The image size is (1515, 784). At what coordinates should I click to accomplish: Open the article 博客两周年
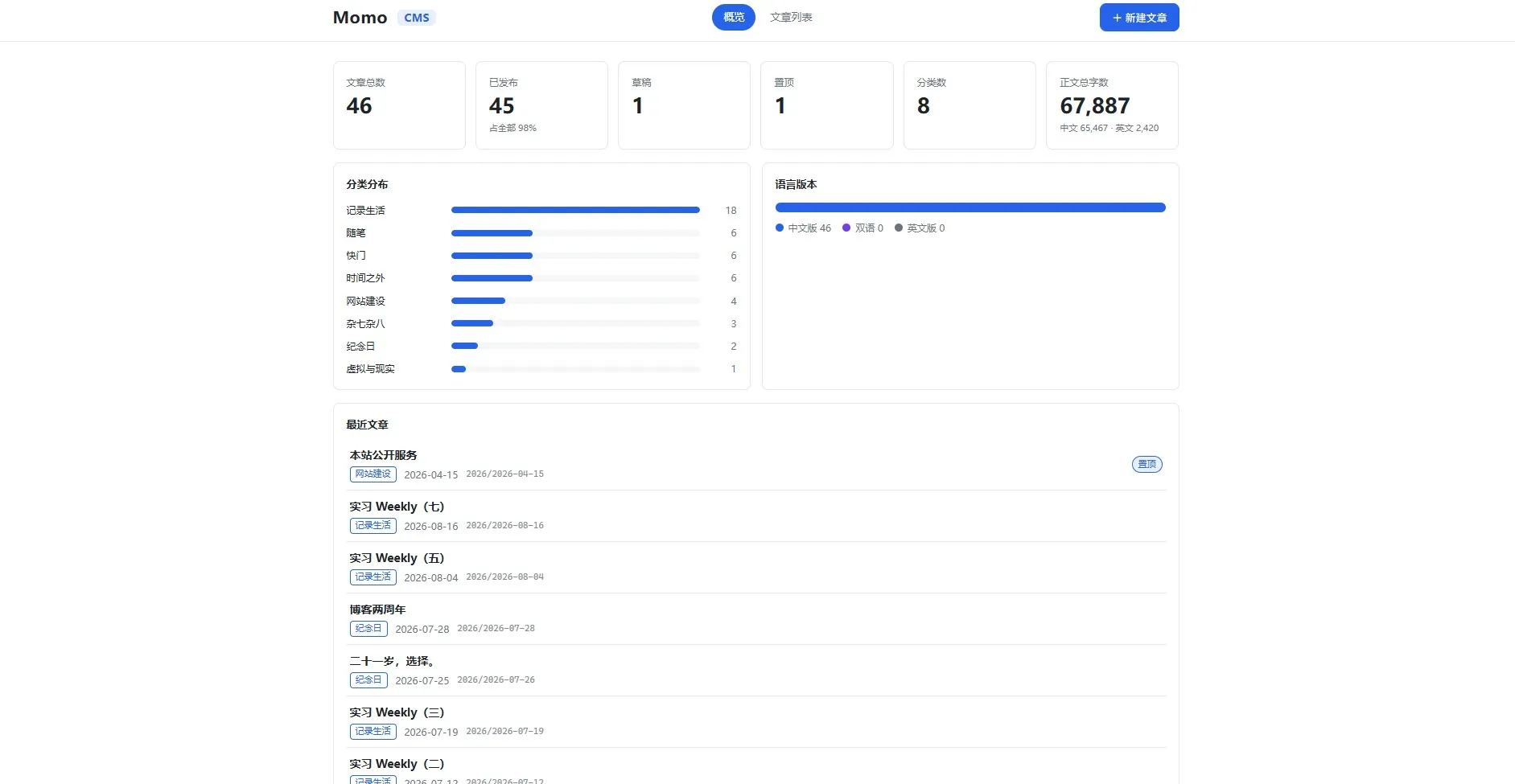pos(377,610)
